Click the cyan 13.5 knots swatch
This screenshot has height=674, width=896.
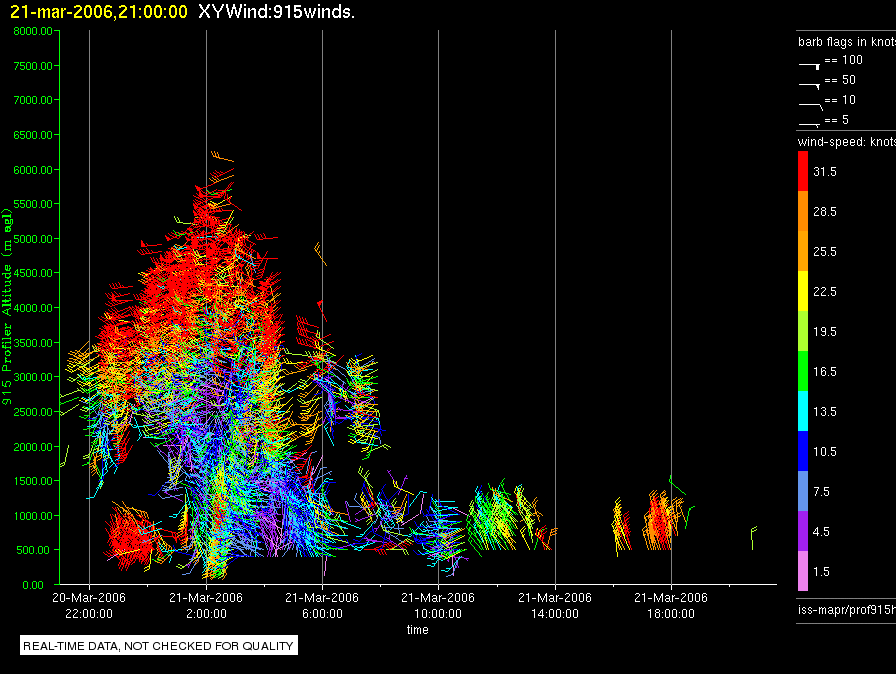pos(803,411)
